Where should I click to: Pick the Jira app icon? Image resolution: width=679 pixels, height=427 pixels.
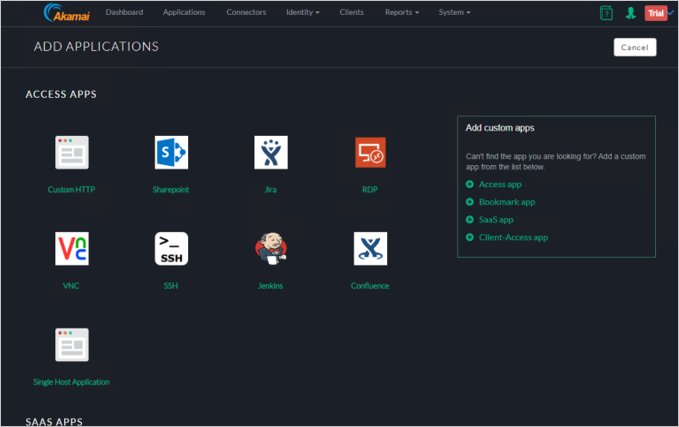(x=270, y=153)
